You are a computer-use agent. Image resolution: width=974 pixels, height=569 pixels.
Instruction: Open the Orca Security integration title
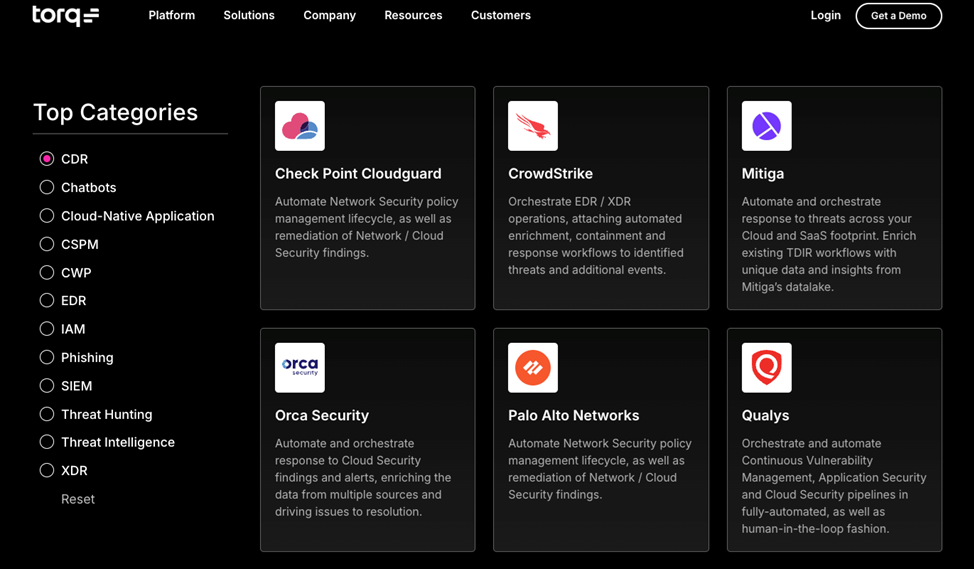point(322,416)
